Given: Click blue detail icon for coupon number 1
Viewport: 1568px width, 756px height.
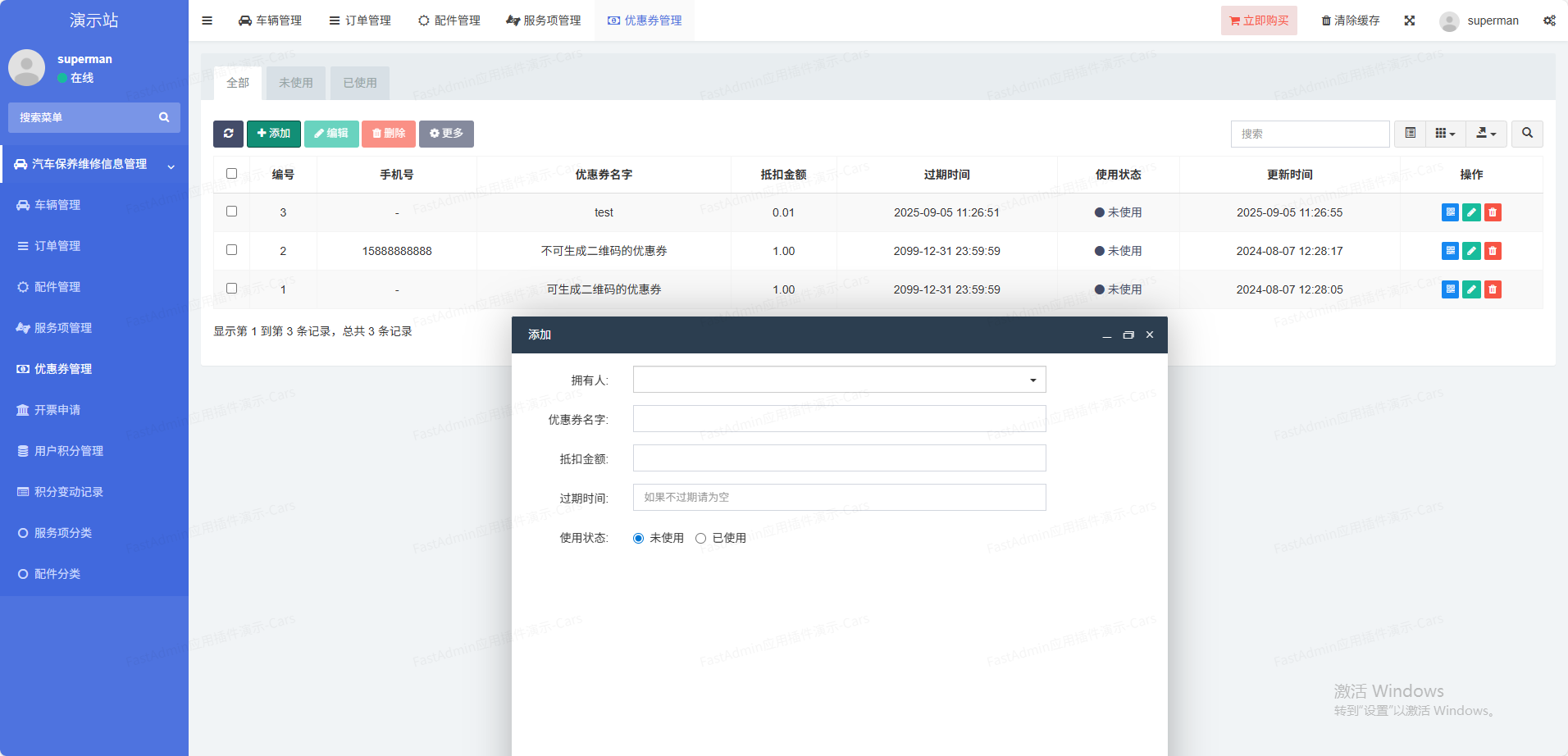Looking at the screenshot, I should pyautogui.click(x=1450, y=289).
